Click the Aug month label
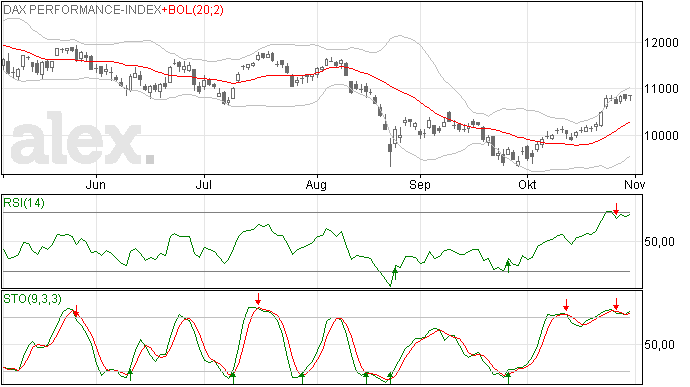Viewport: 690px width, 387px height. click(x=316, y=185)
